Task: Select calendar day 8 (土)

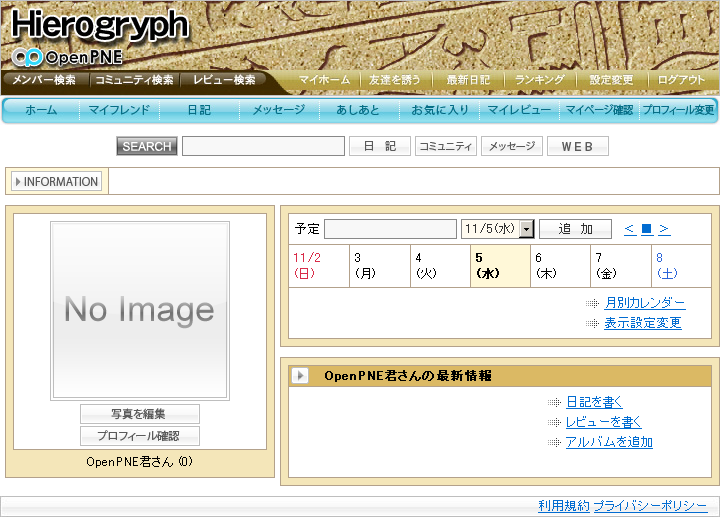Action: click(x=681, y=266)
